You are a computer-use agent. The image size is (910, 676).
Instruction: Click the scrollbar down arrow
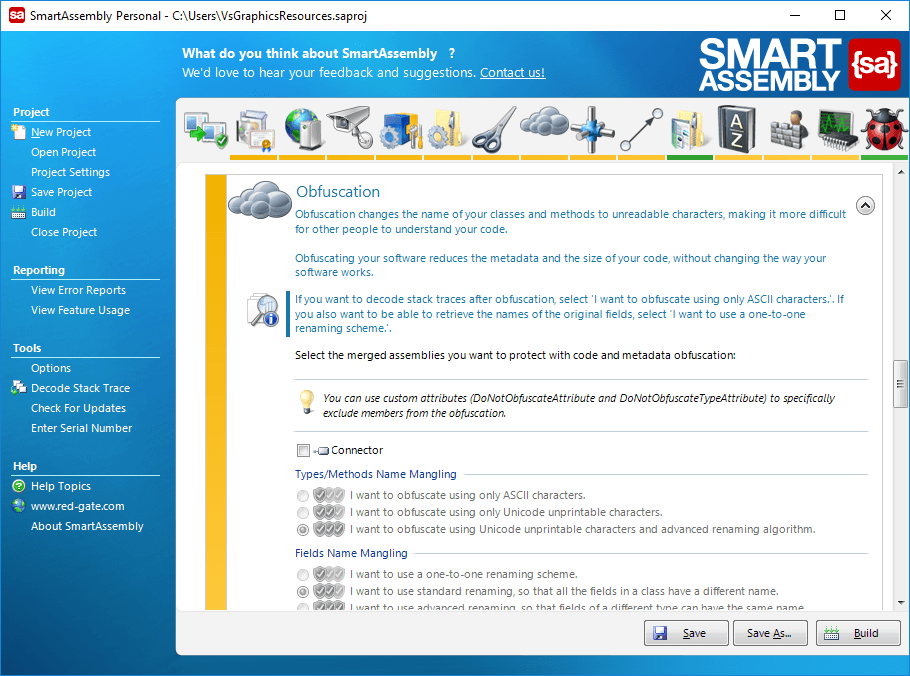pos(901,603)
